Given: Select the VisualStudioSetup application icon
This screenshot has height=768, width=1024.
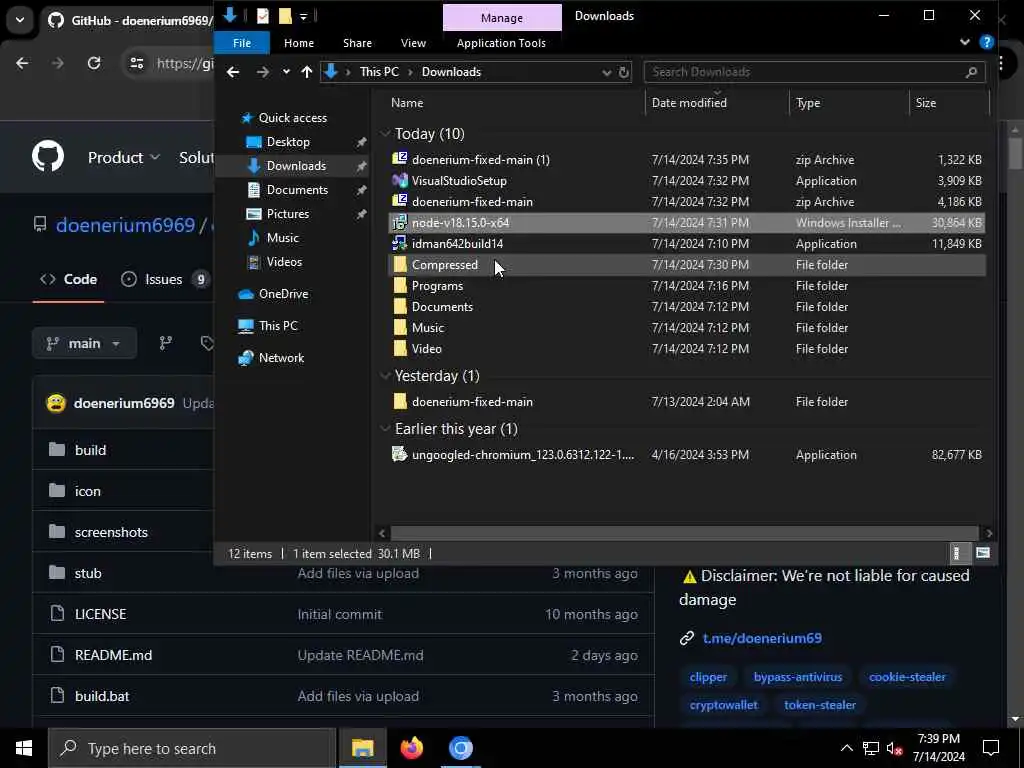Looking at the screenshot, I should [400, 181].
